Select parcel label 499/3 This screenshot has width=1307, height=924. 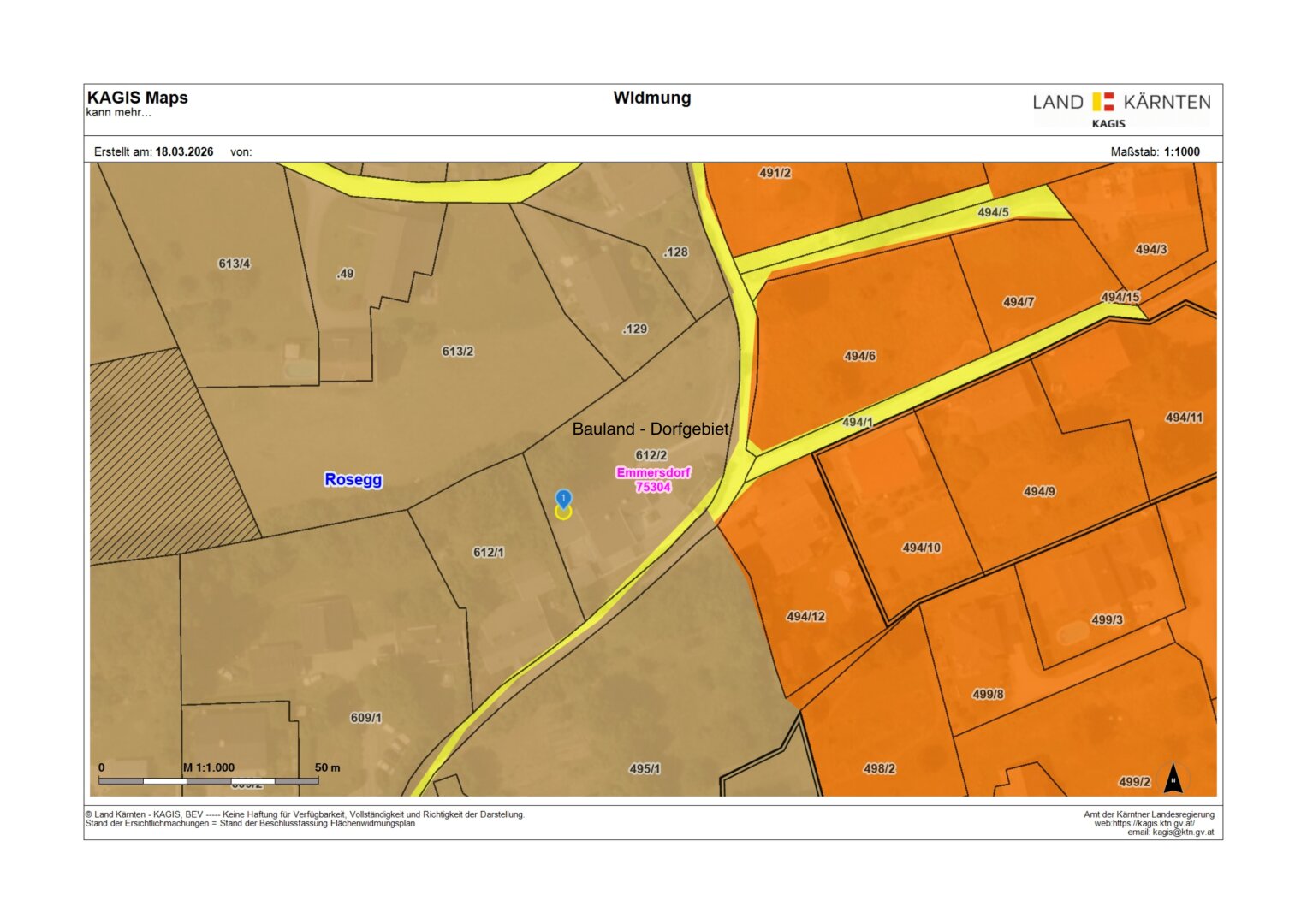(x=1107, y=619)
